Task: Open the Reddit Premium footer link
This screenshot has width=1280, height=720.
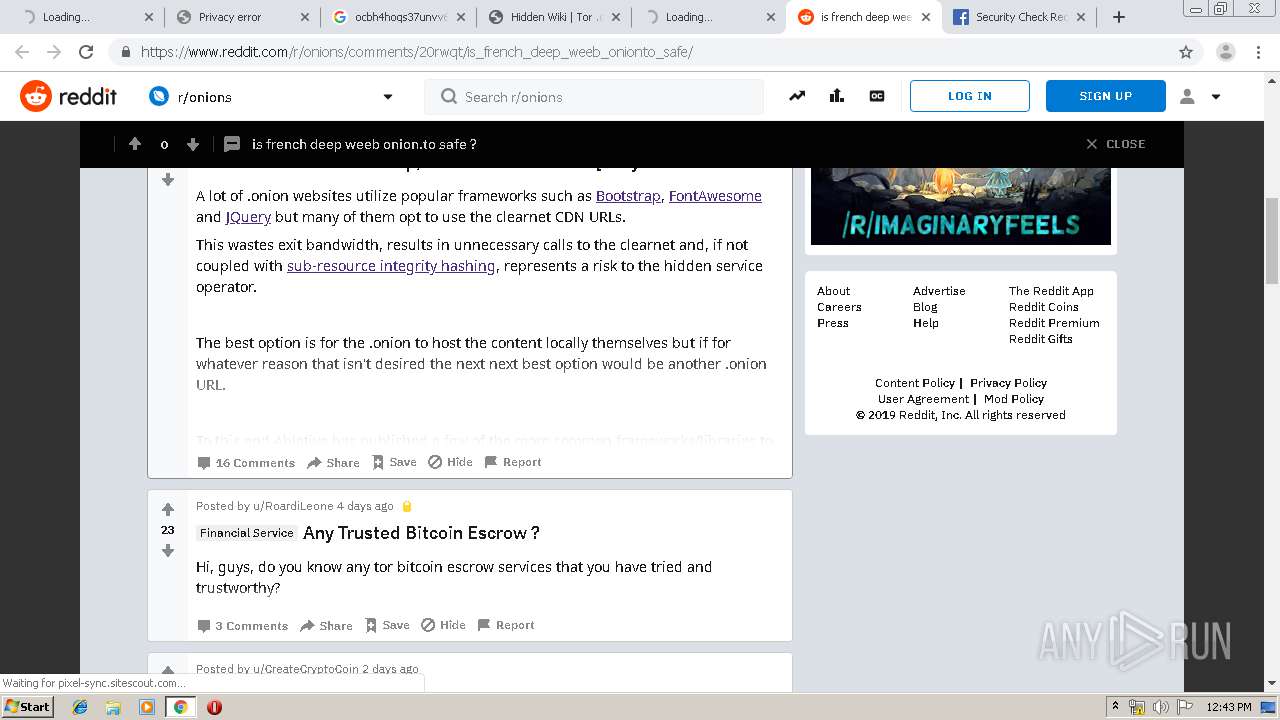Action: 1054,323
